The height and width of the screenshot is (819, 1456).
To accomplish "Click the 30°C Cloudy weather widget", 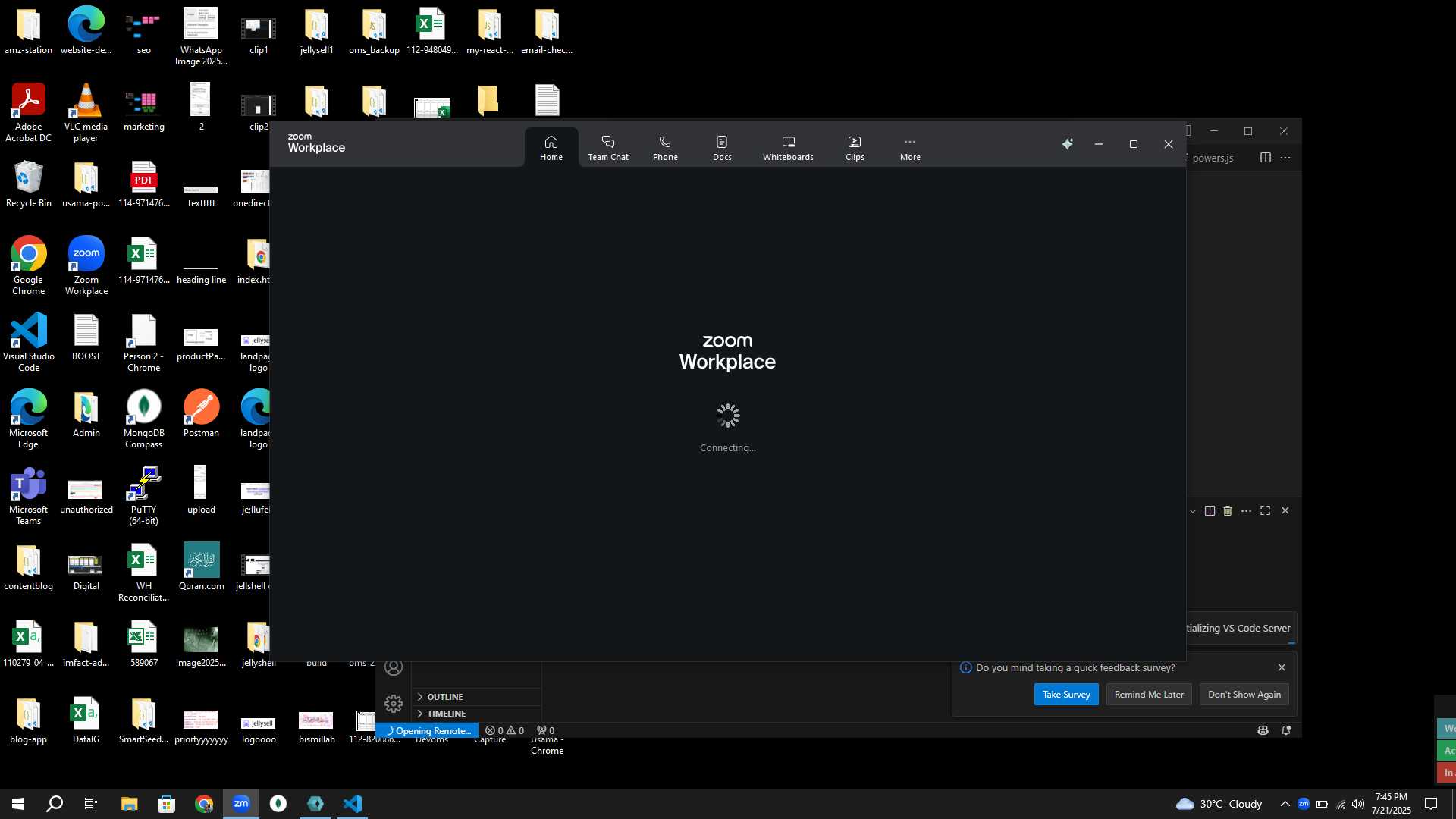I will pyautogui.click(x=1219, y=804).
